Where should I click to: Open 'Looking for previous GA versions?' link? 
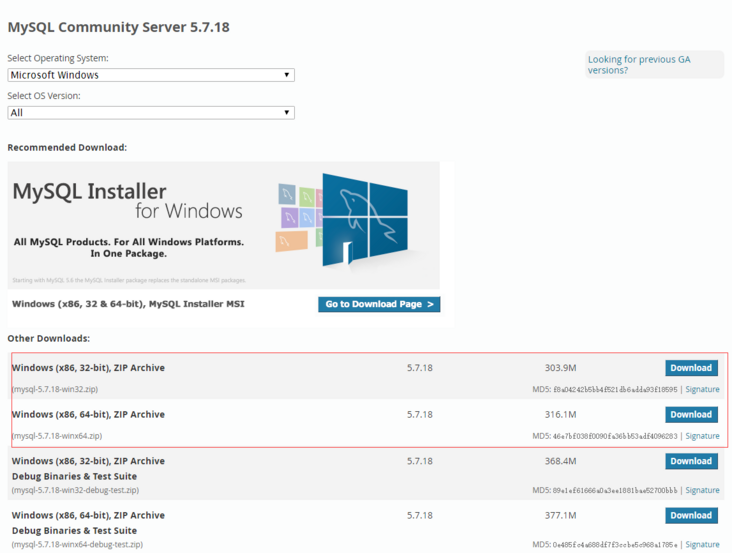coord(638,65)
